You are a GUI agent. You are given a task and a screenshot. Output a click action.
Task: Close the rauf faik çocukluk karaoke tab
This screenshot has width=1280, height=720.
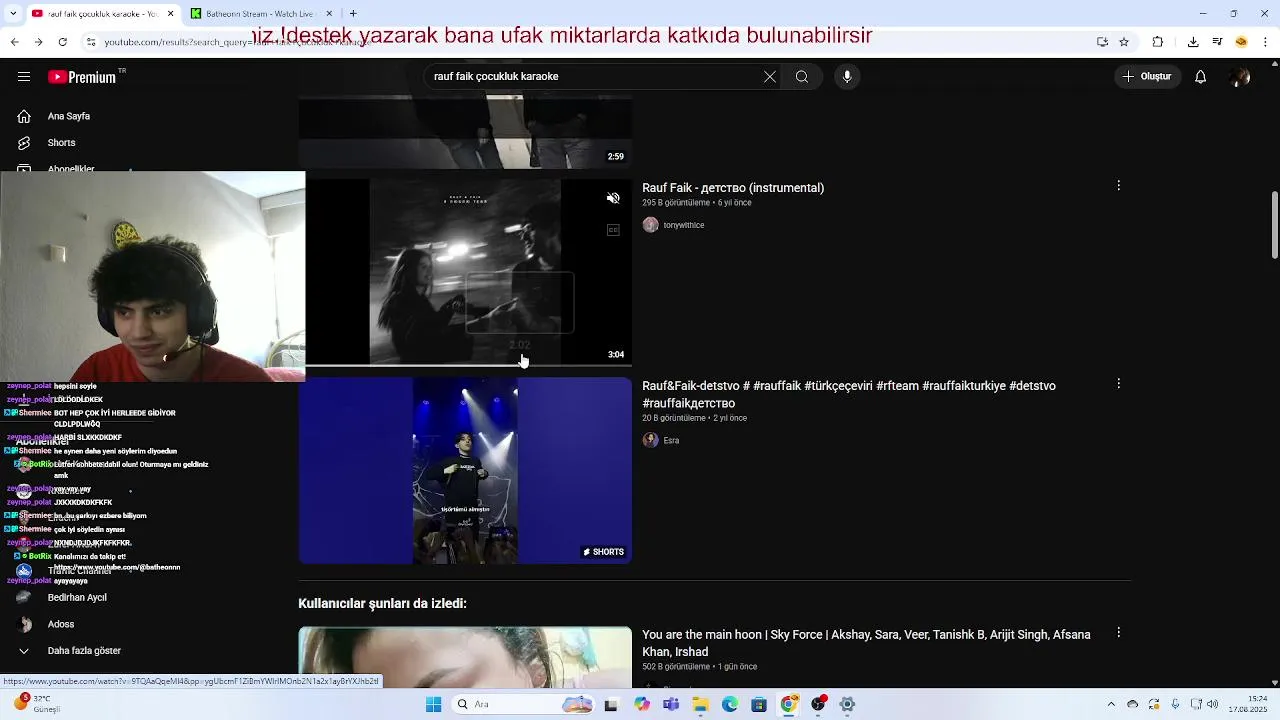click(x=170, y=14)
